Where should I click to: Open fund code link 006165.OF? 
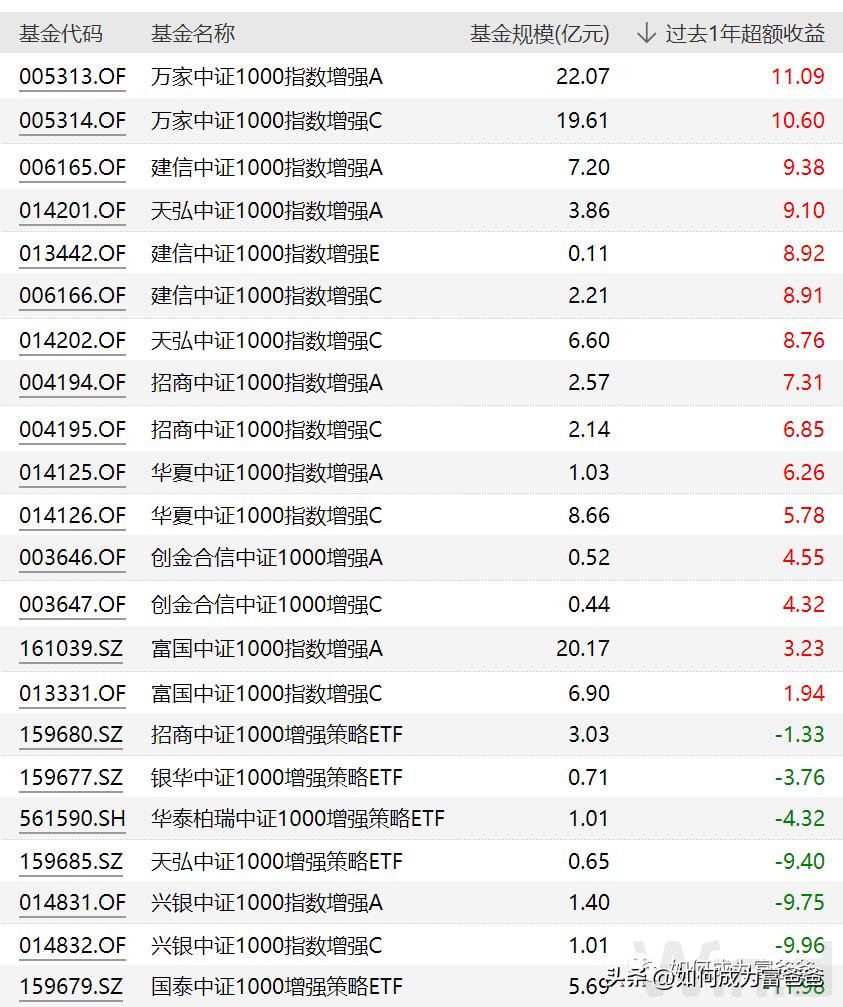coord(73,168)
